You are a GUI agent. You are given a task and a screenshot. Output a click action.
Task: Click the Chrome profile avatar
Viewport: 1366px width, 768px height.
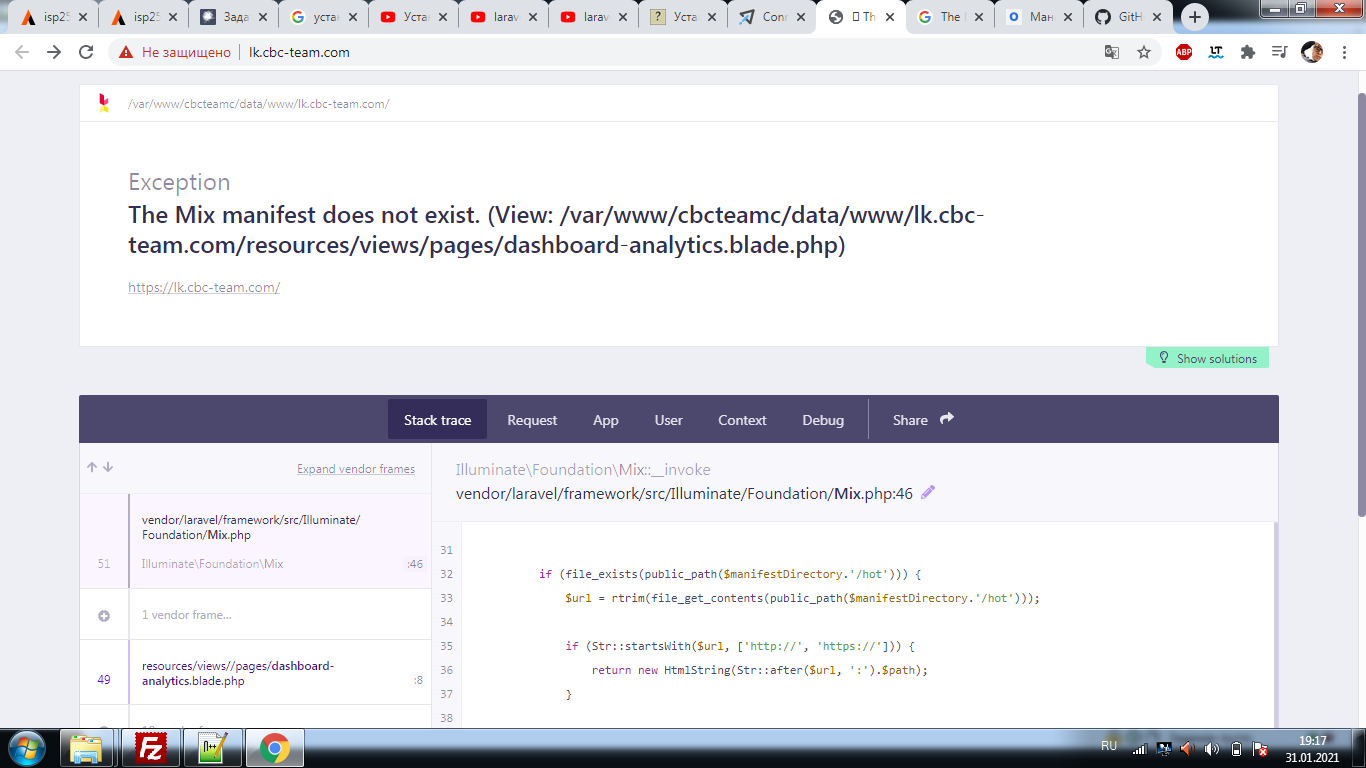(1311, 52)
